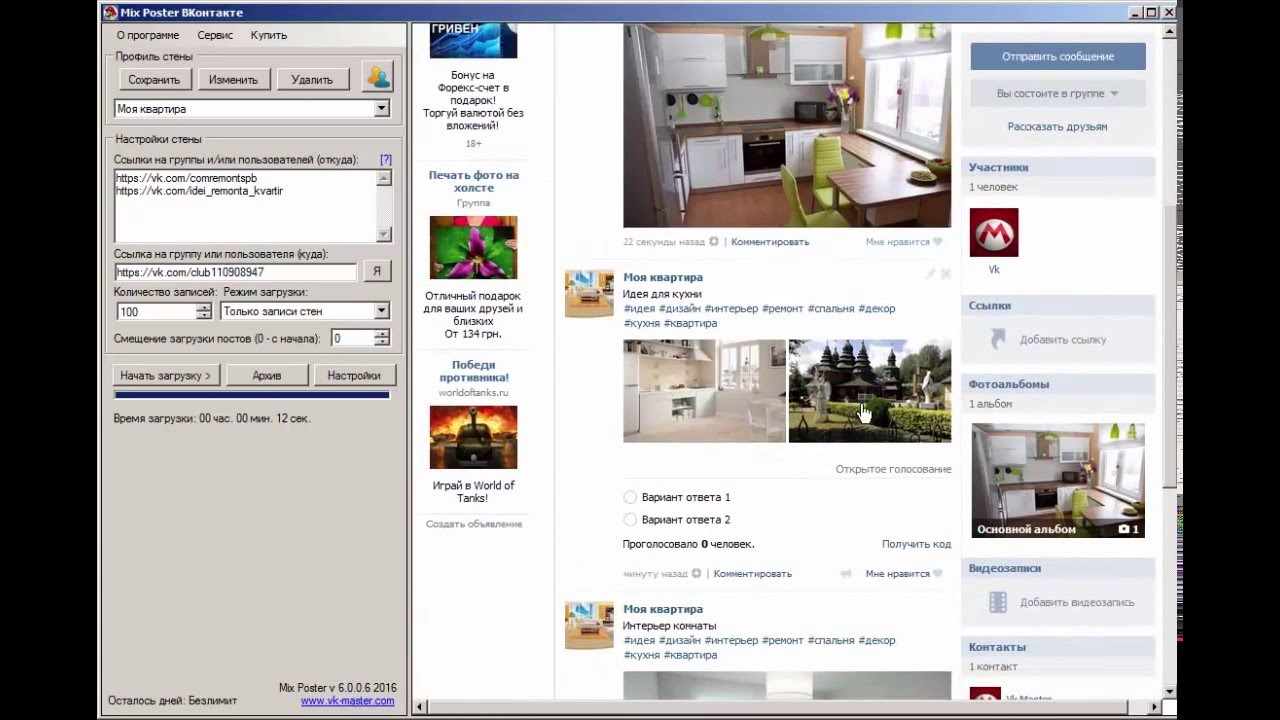The width and height of the screenshot is (1280, 720).
Task: Click the left arrow of the horizontal scrollbar
Action: click(421, 707)
